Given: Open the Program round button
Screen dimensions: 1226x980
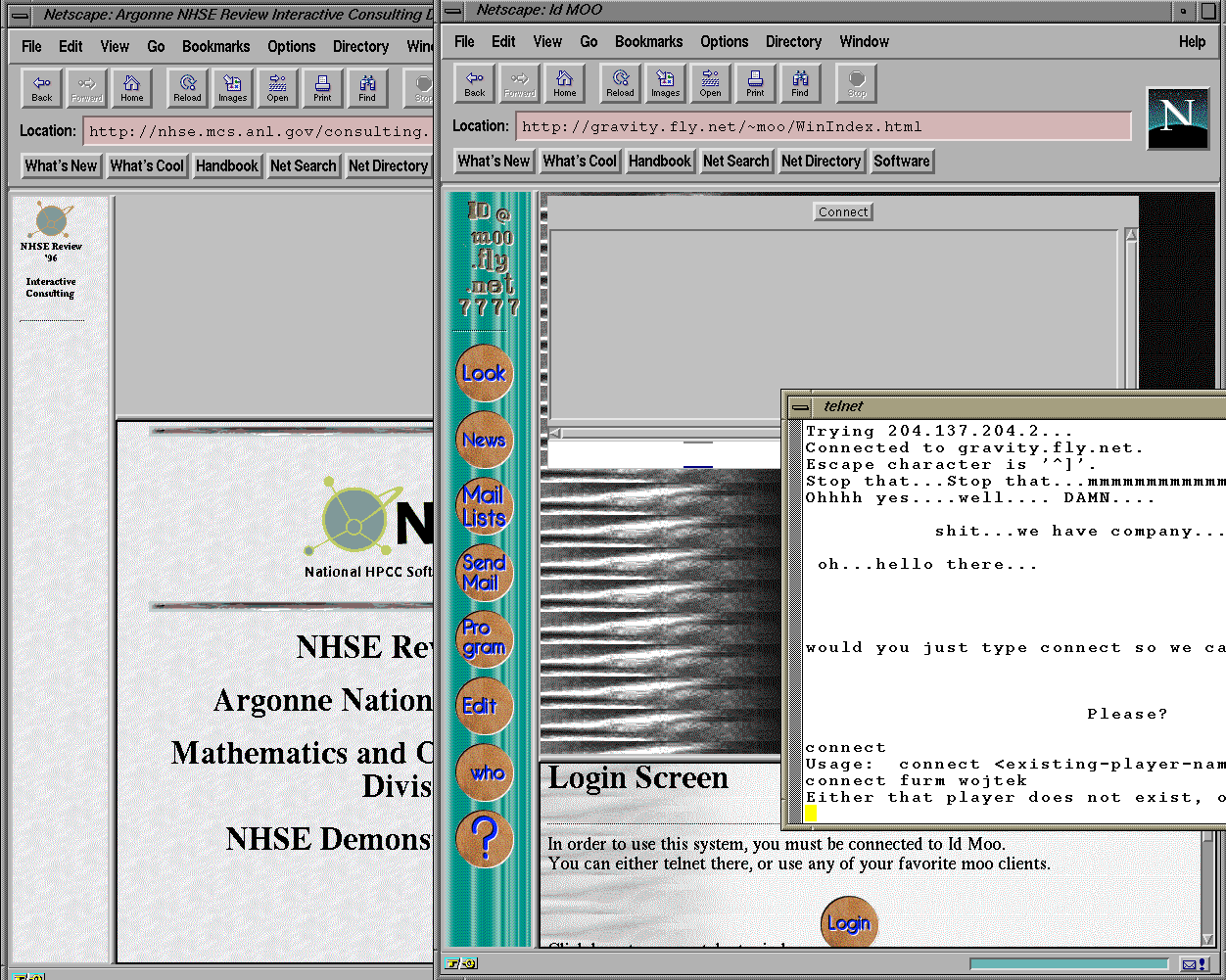Looking at the screenshot, I should tap(484, 638).
